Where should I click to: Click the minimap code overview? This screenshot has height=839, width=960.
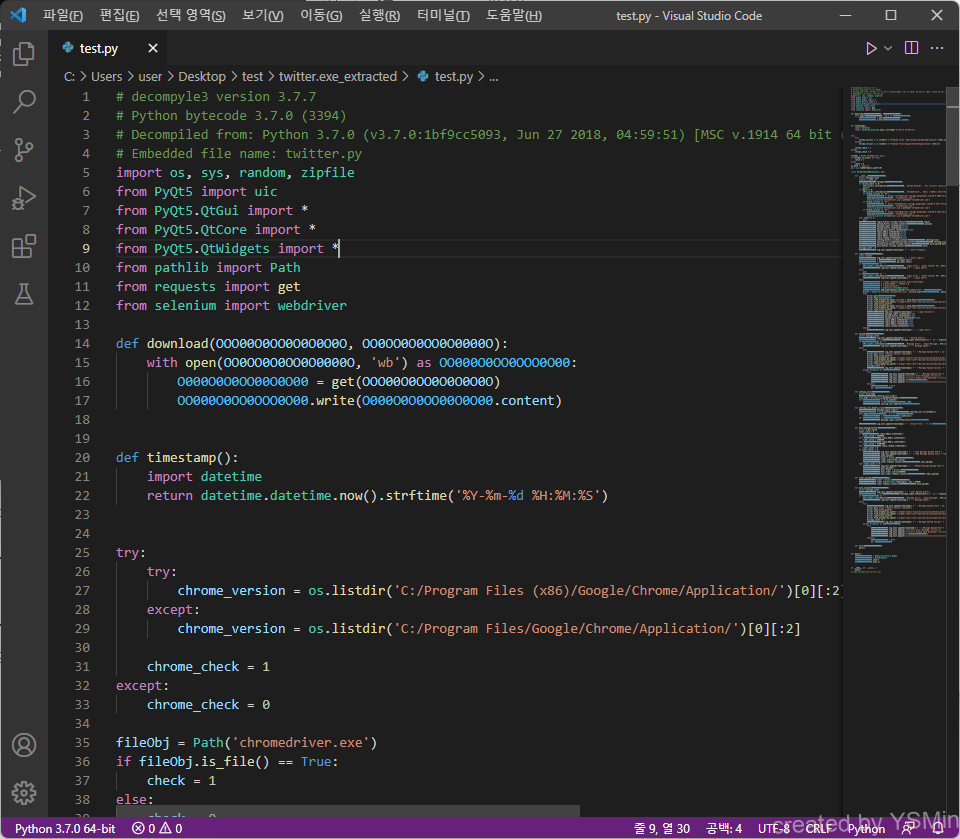click(x=897, y=331)
